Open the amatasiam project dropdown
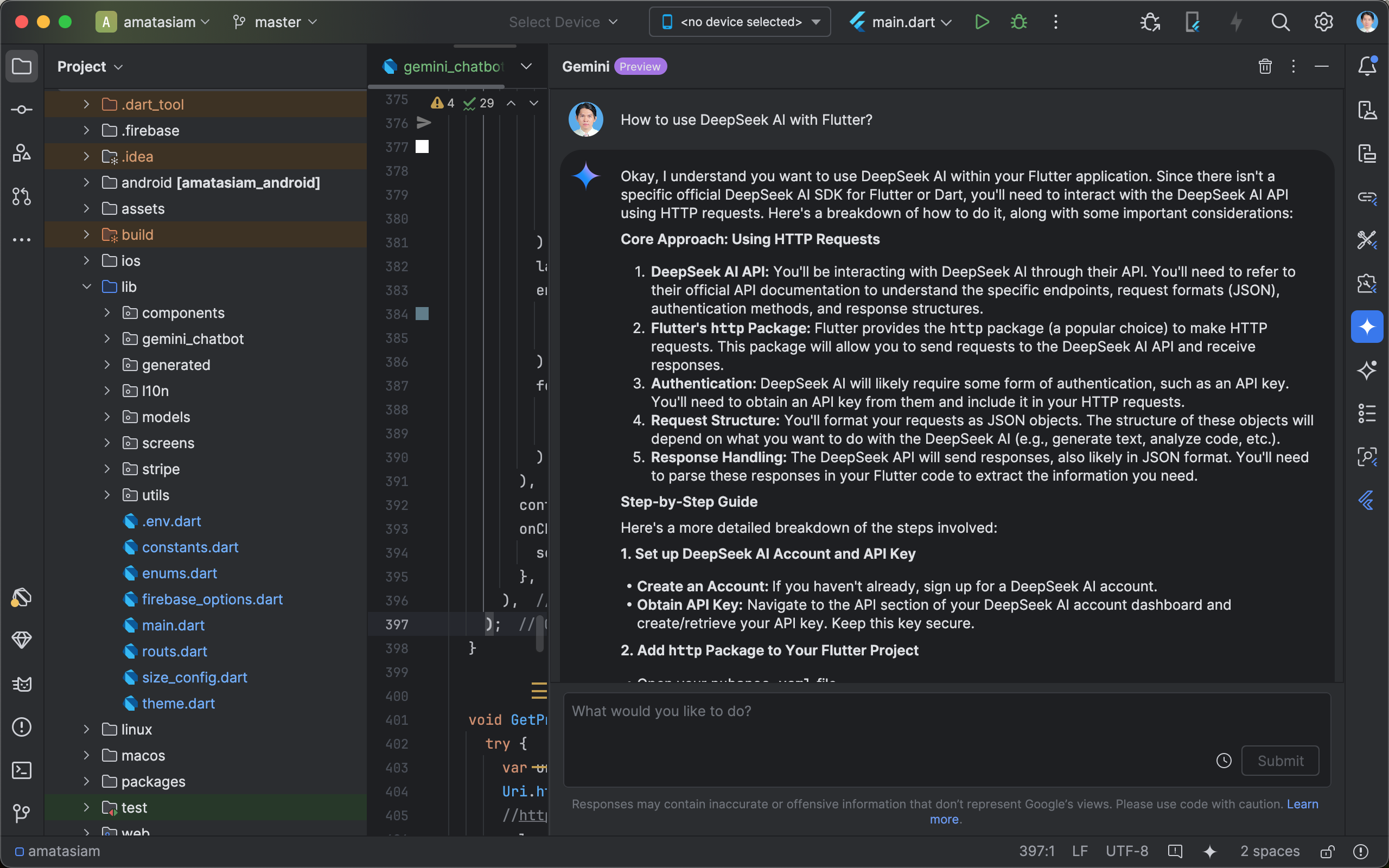1389x868 pixels. click(153, 22)
